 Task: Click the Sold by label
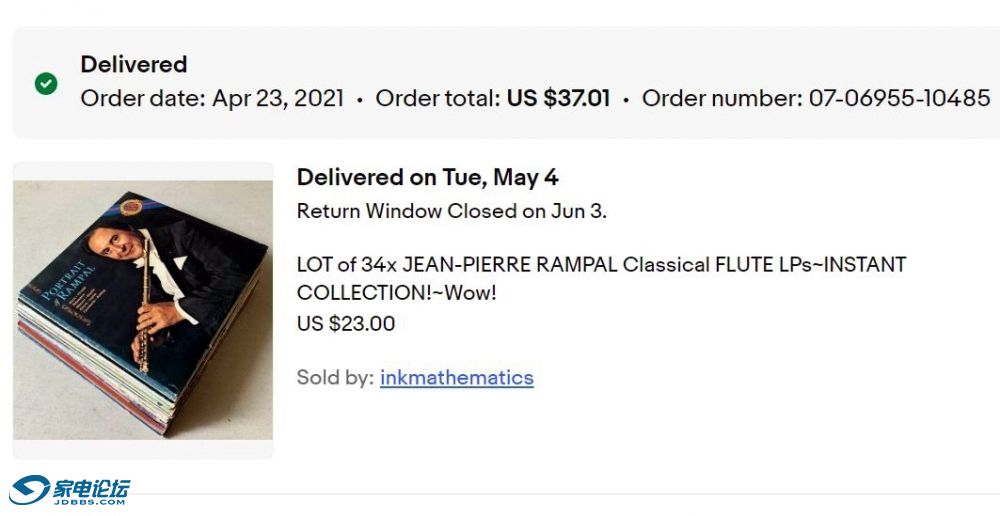[x=334, y=378]
